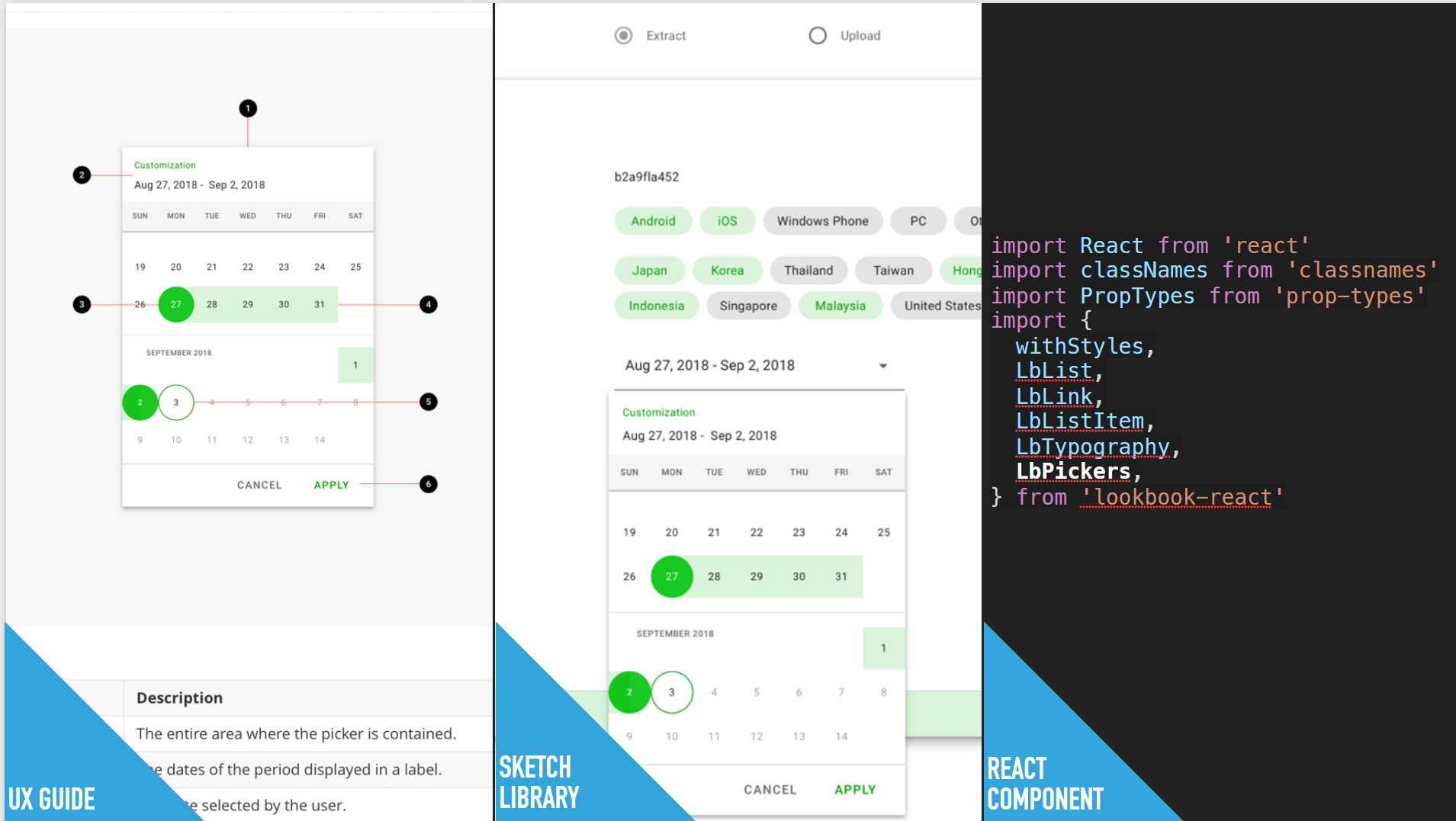Select day 31 in Sketch Library calendar
Screen dimensions: 1456x821
click(x=841, y=576)
